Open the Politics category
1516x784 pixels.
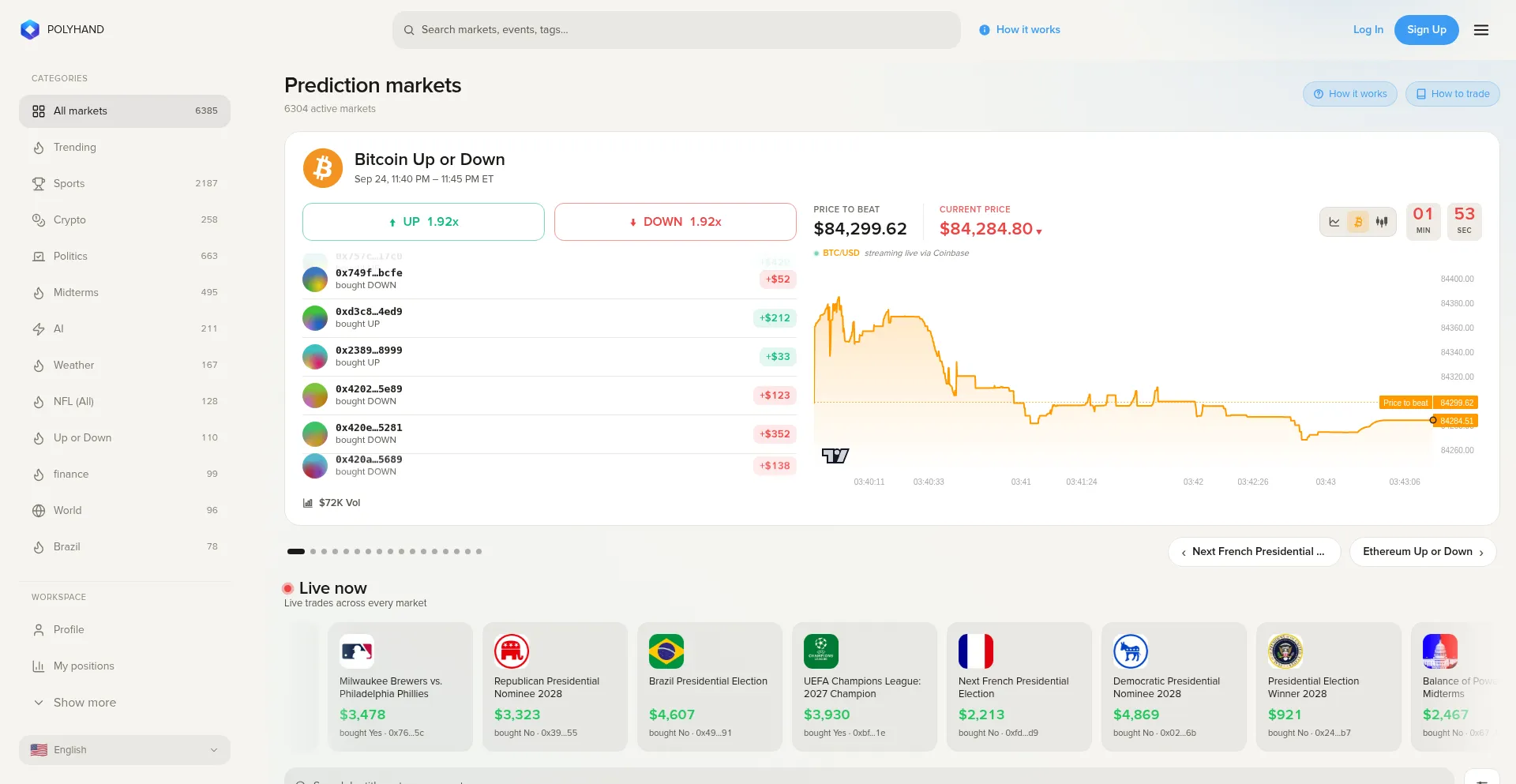[125, 257]
